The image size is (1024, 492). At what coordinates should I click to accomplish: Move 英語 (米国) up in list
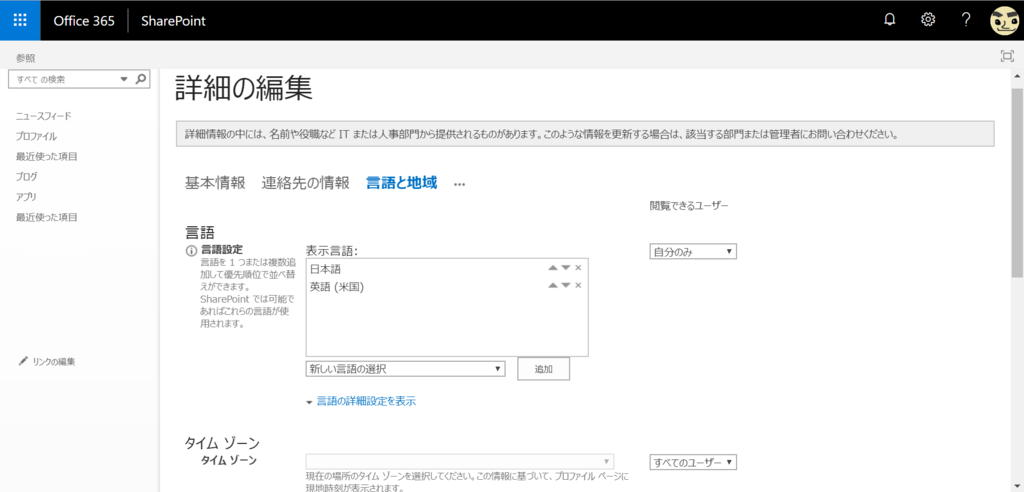[553, 286]
